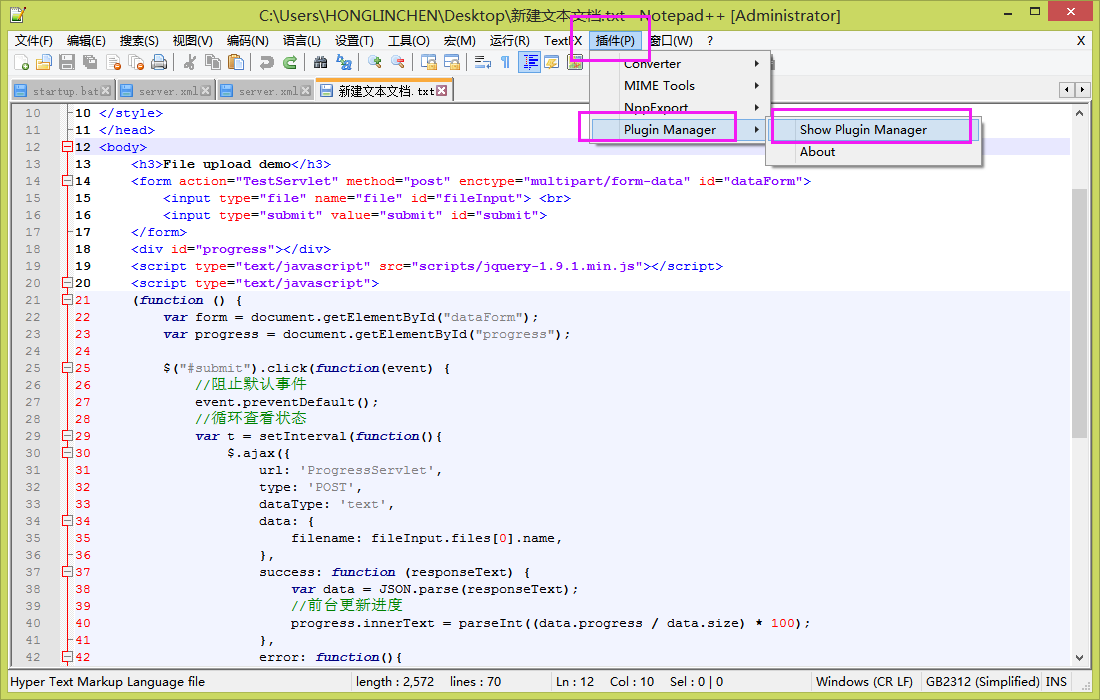Click the 插件(P) plugins menu

[615, 41]
